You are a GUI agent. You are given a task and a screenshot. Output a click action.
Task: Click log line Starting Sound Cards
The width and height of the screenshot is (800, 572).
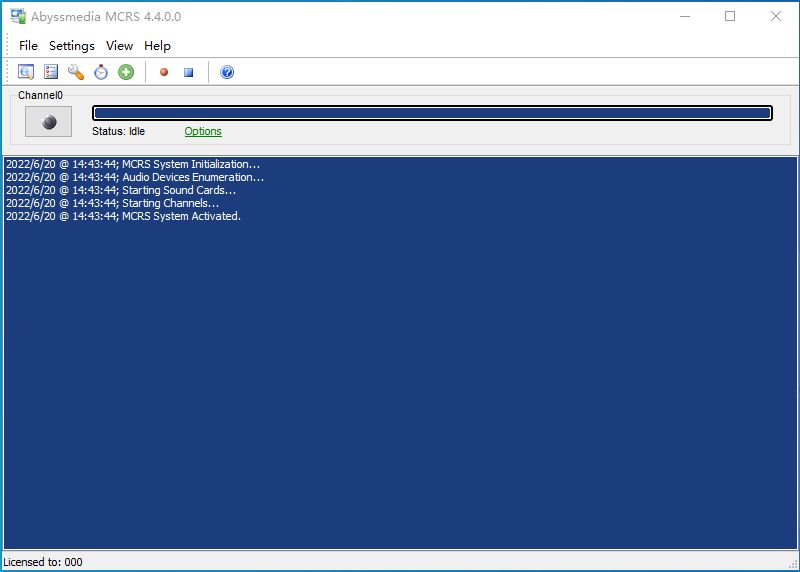pyautogui.click(x=121, y=190)
